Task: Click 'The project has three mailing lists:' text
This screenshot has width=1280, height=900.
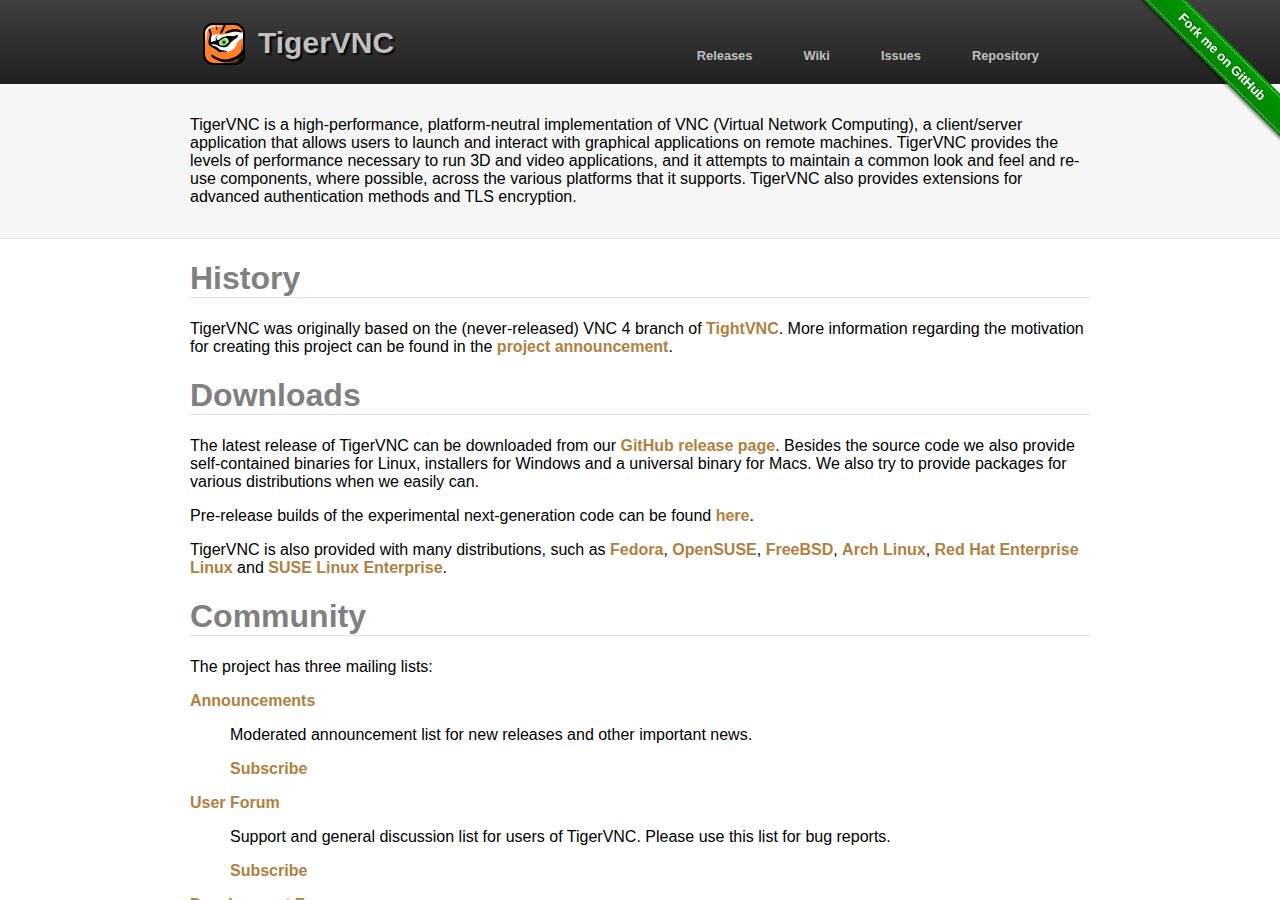Action: [311, 666]
